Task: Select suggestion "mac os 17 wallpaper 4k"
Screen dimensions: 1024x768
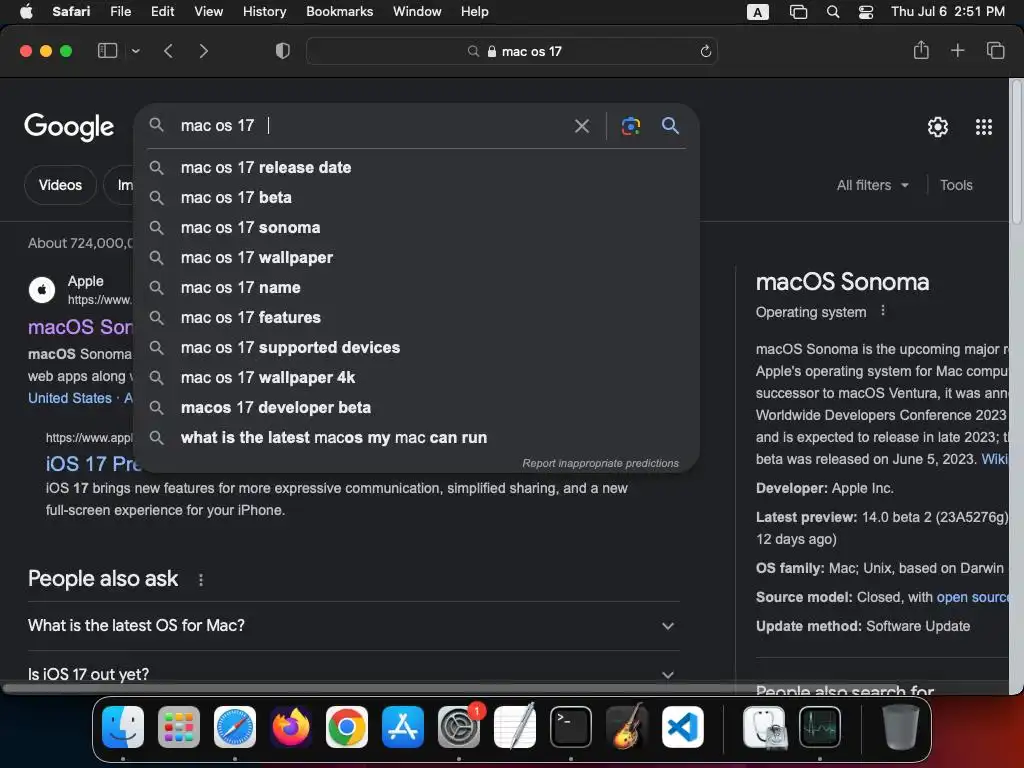Action: [416, 378]
